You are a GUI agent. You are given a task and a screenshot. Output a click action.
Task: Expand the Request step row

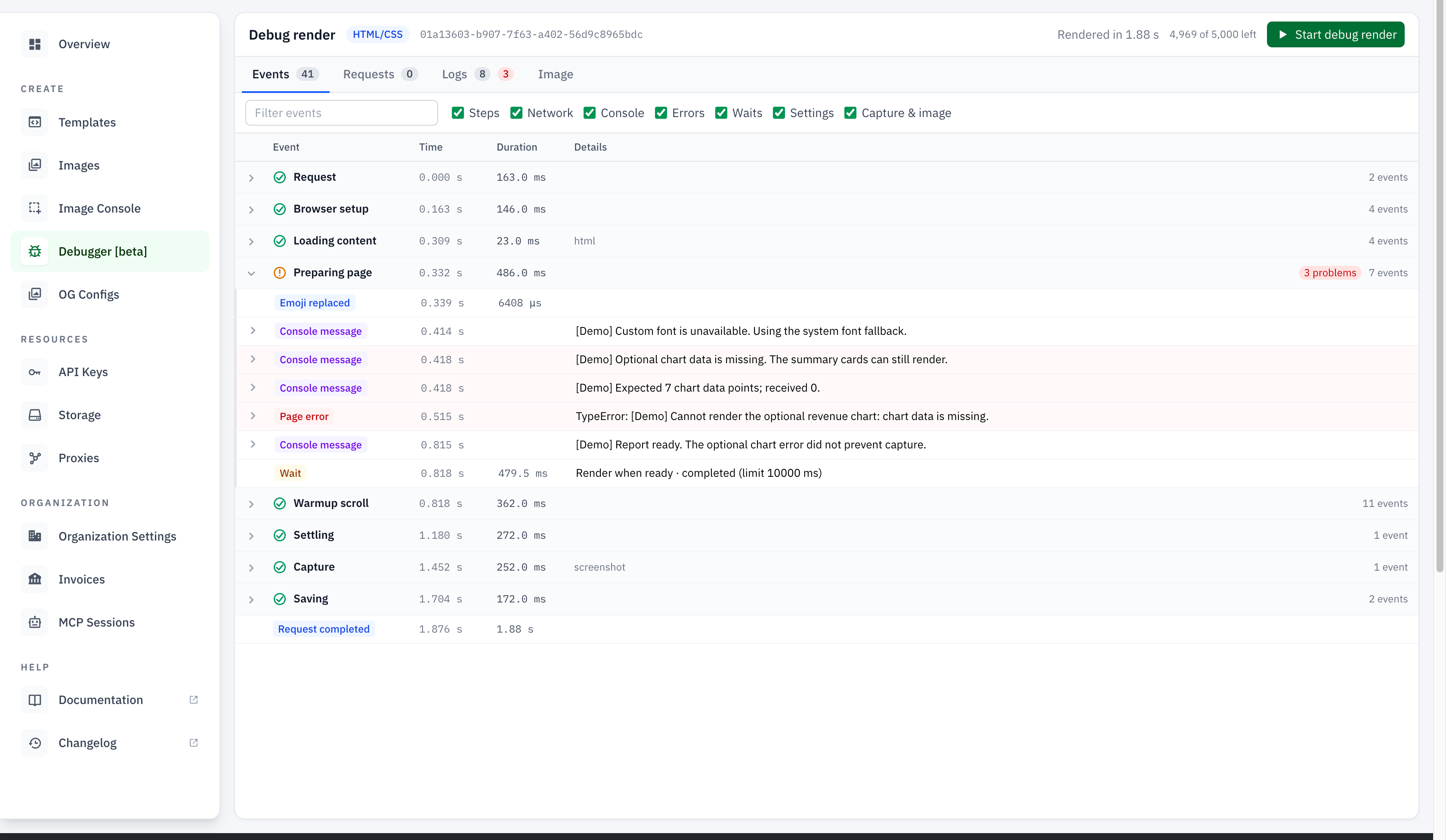(x=251, y=178)
